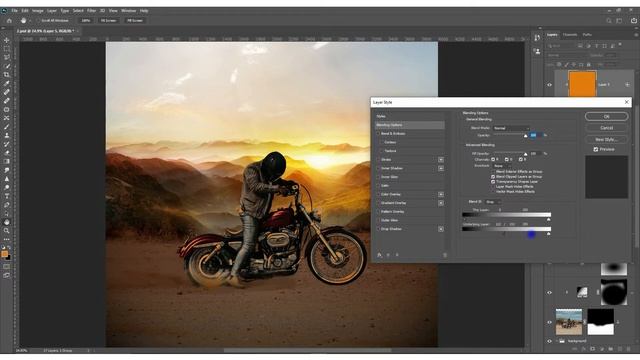
Task: Switch to the Paths tab
Action: (x=587, y=35)
